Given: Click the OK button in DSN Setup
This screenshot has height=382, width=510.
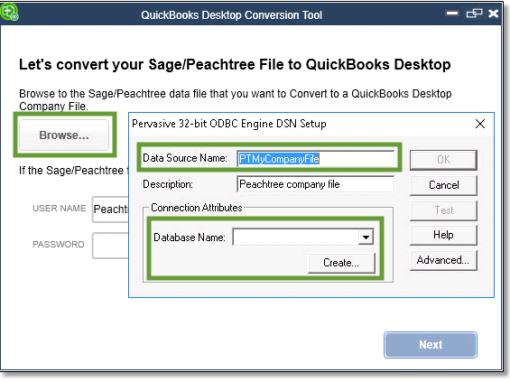Looking at the screenshot, I should [443, 160].
